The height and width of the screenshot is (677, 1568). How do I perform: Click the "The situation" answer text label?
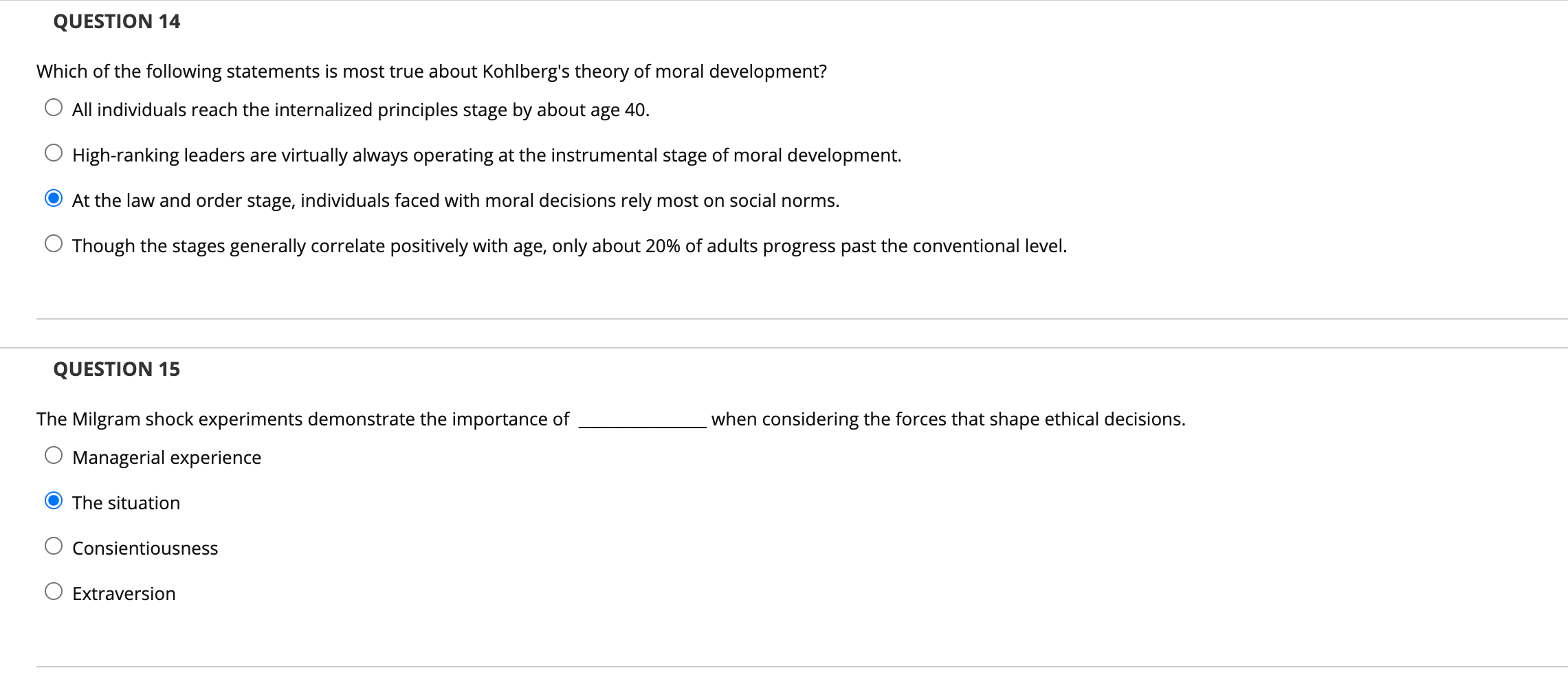(x=126, y=502)
